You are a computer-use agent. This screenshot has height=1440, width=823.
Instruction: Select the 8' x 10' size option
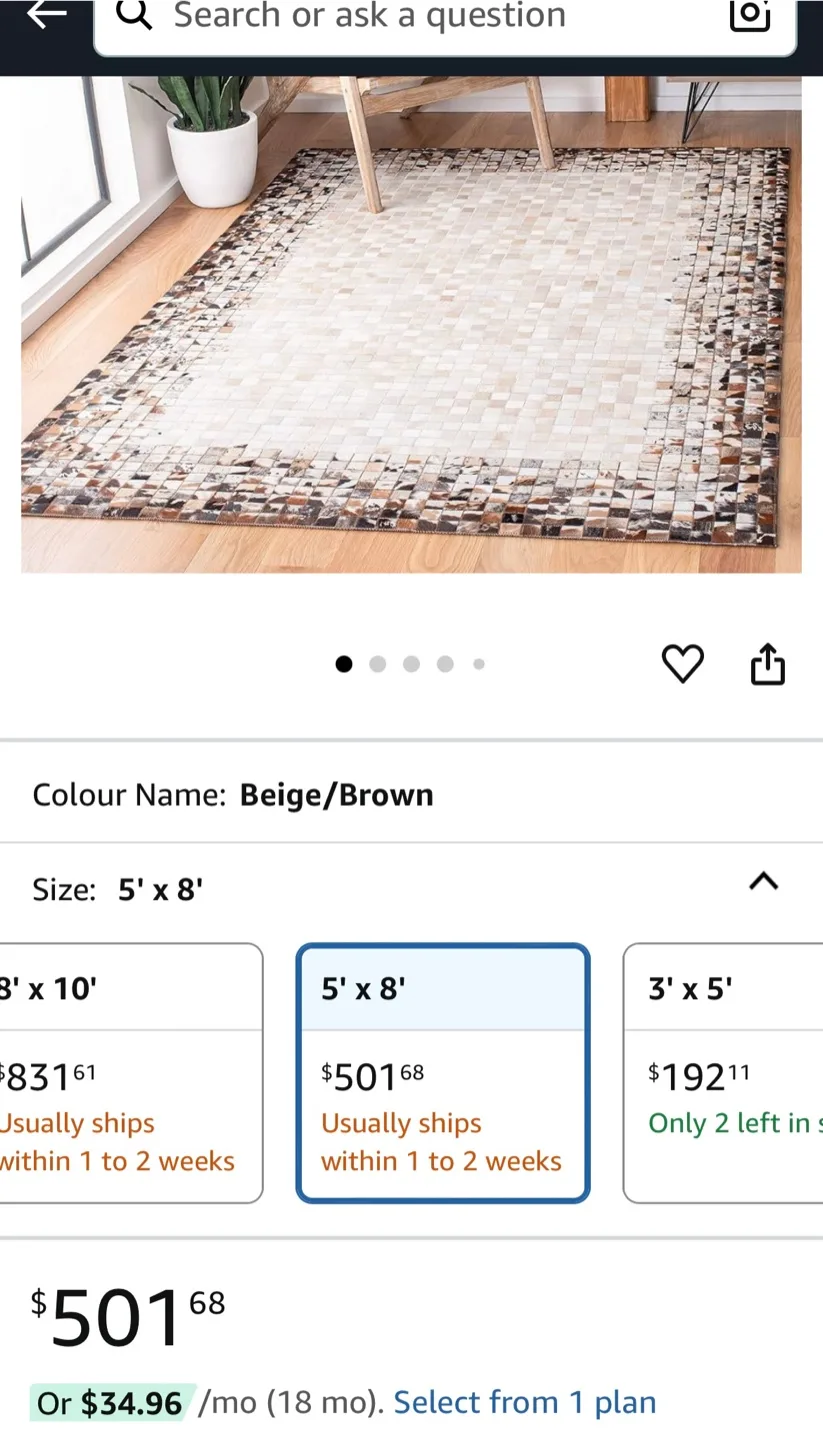(x=110, y=1072)
